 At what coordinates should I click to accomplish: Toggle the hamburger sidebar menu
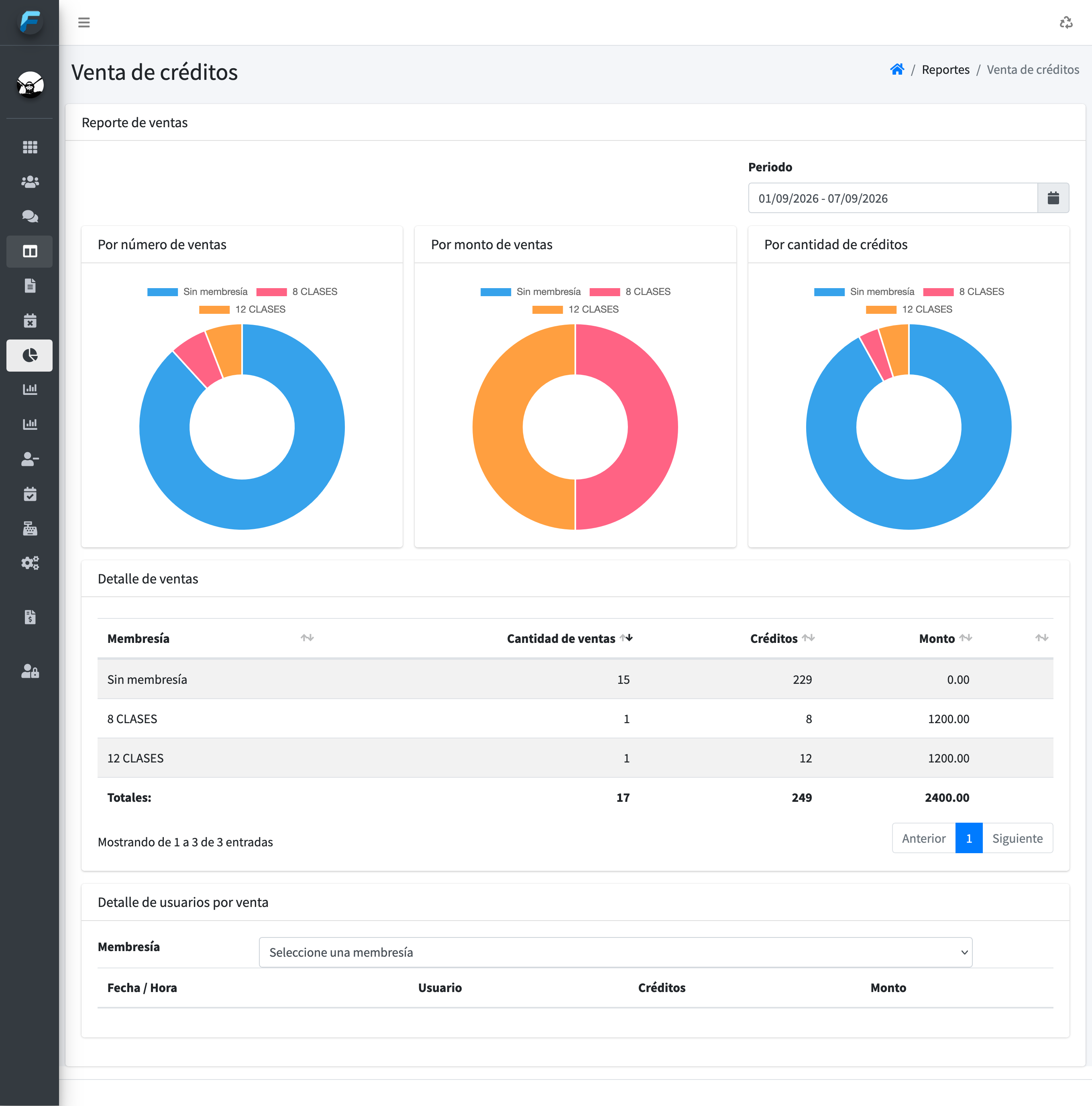[84, 22]
